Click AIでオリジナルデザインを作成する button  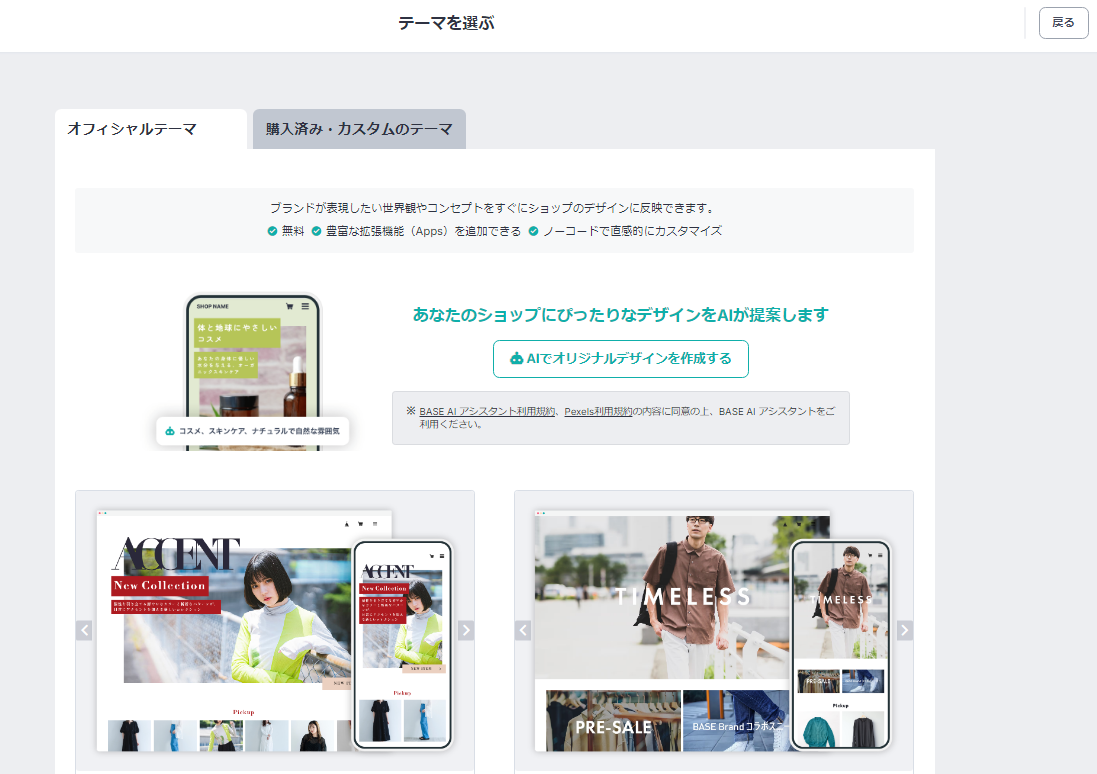pos(621,359)
